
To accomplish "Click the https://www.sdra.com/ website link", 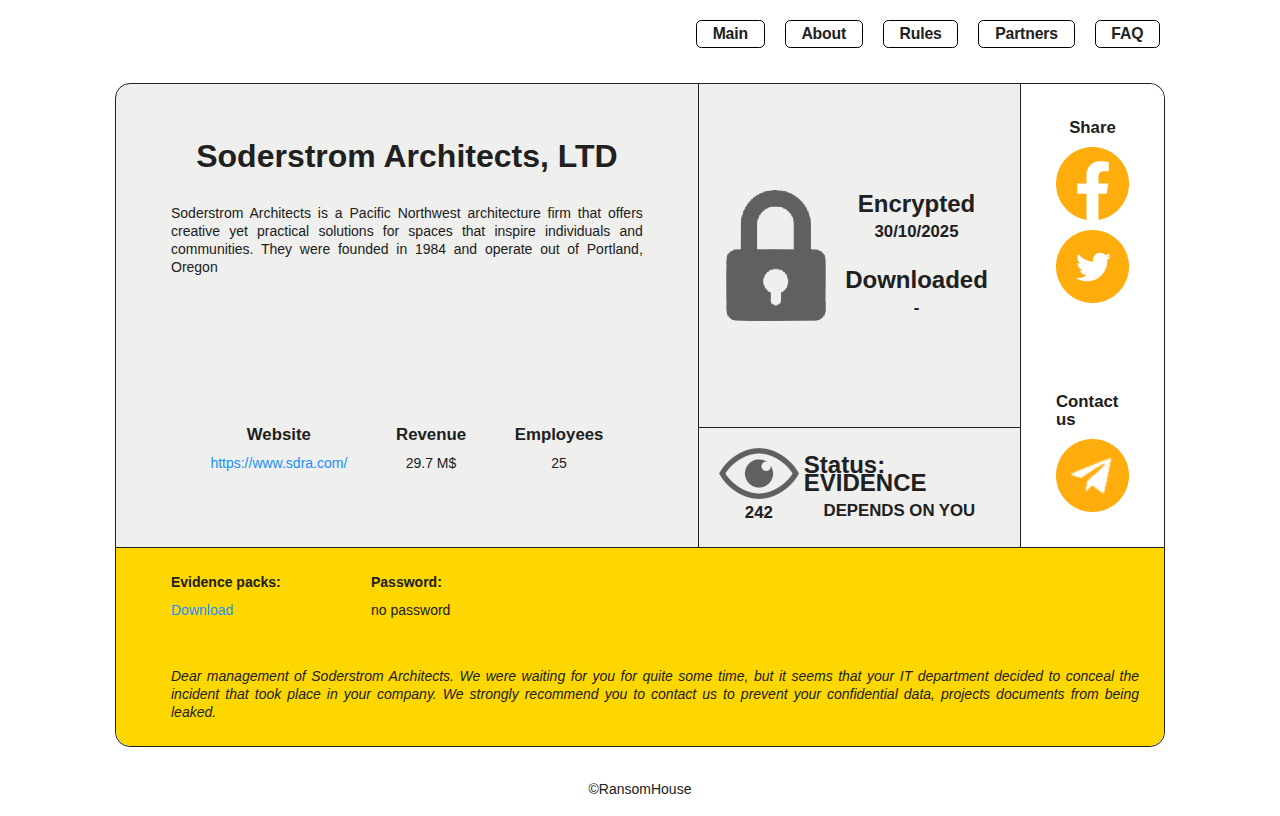I will [x=279, y=463].
